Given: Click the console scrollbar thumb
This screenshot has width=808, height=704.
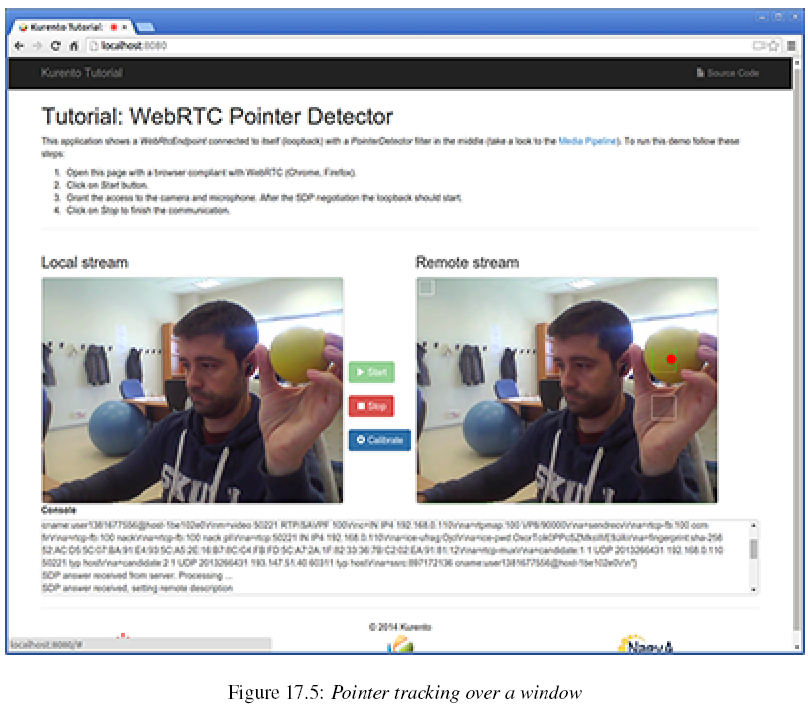Looking at the screenshot, I should pos(753,549).
